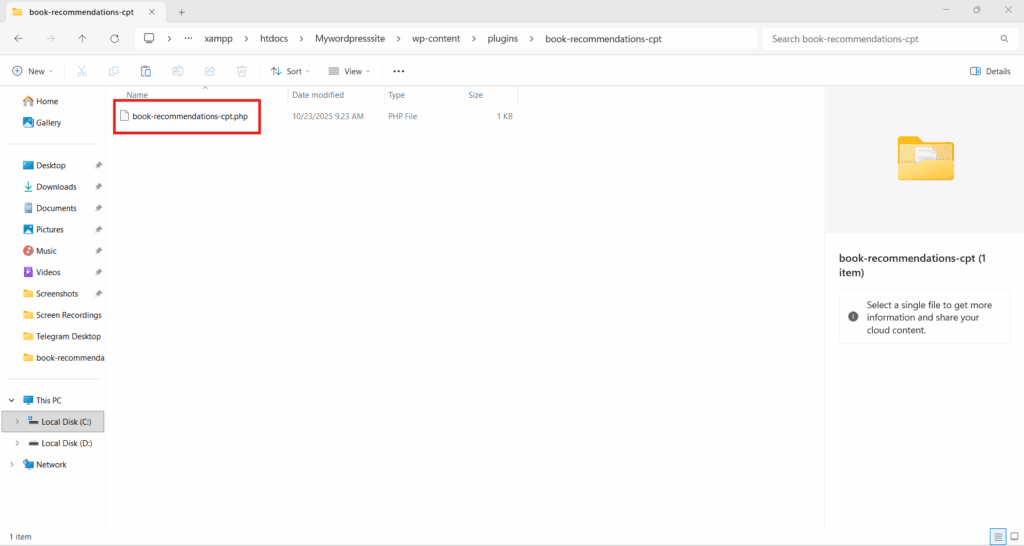Image resolution: width=1024 pixels, height=546 pixels.
Task: Click the Forward navigation arrow
Action: tap(50, 39)
